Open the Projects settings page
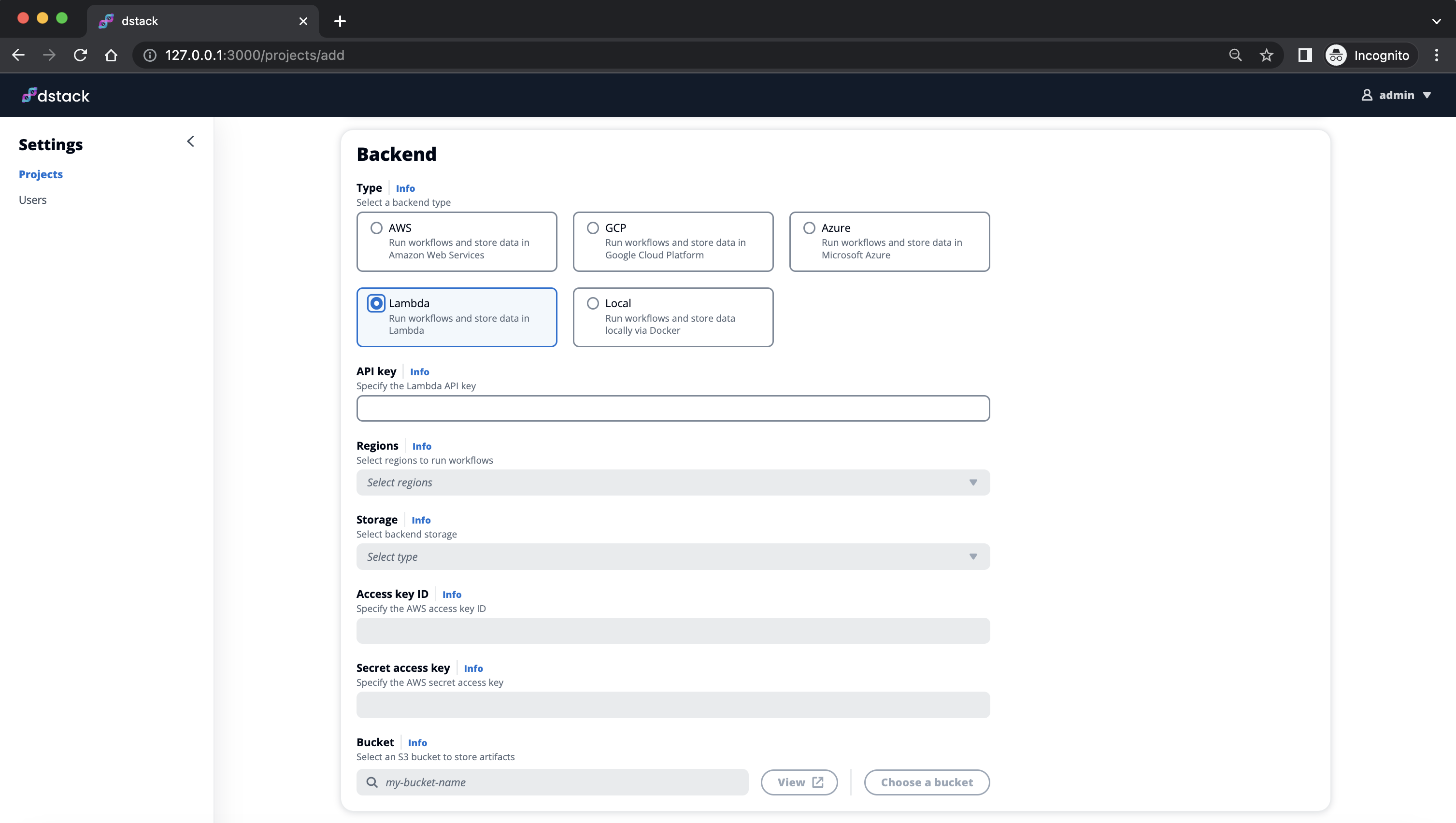Viewport: 1456px width, 823px height. (x=41, y=174)
